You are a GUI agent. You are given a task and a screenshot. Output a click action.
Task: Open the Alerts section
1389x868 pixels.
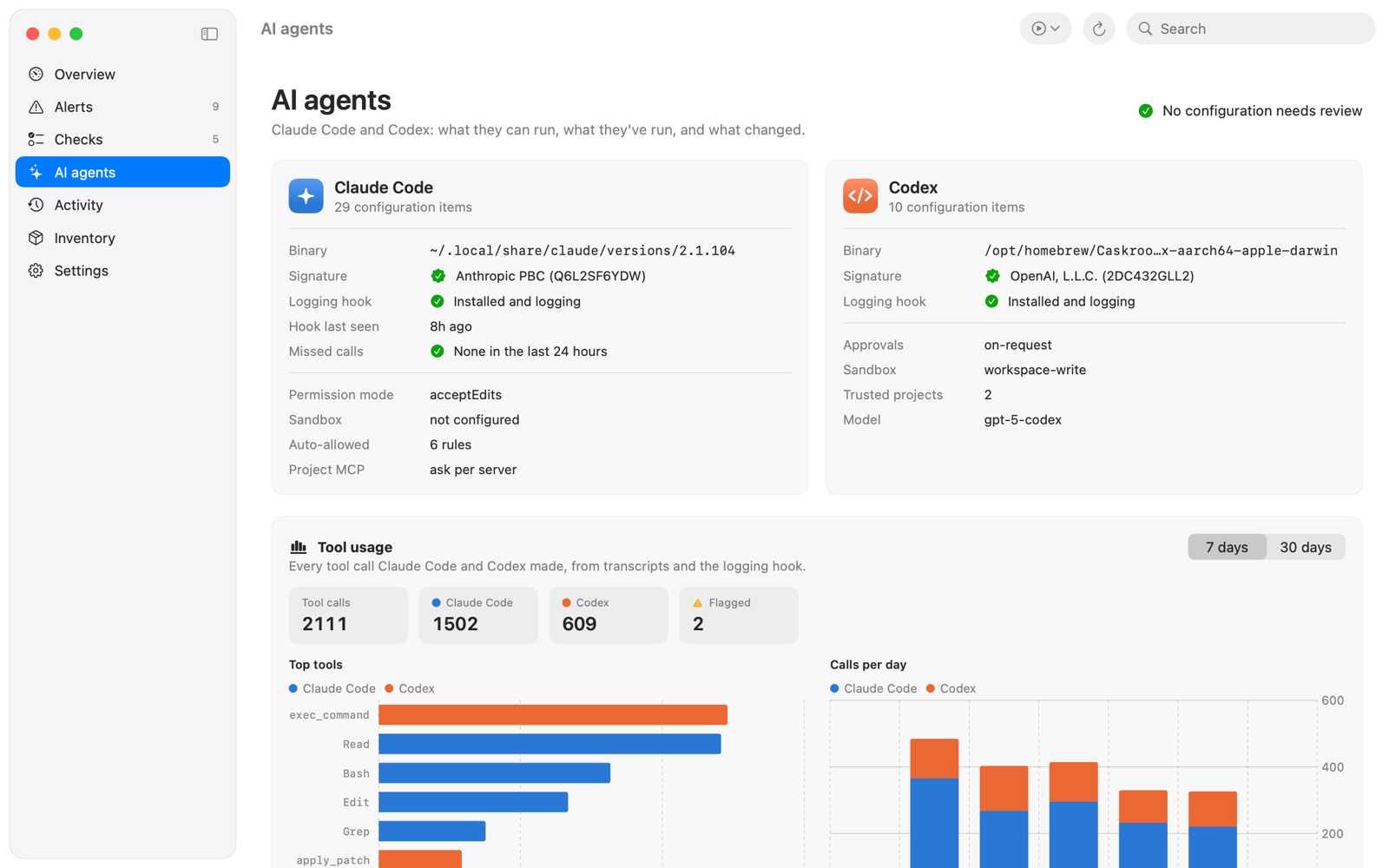(x=122, y=107)
